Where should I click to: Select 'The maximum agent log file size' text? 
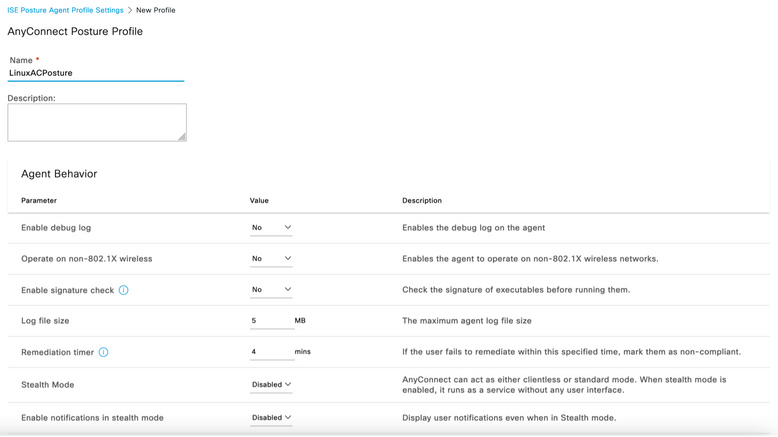tap(467, 321)
